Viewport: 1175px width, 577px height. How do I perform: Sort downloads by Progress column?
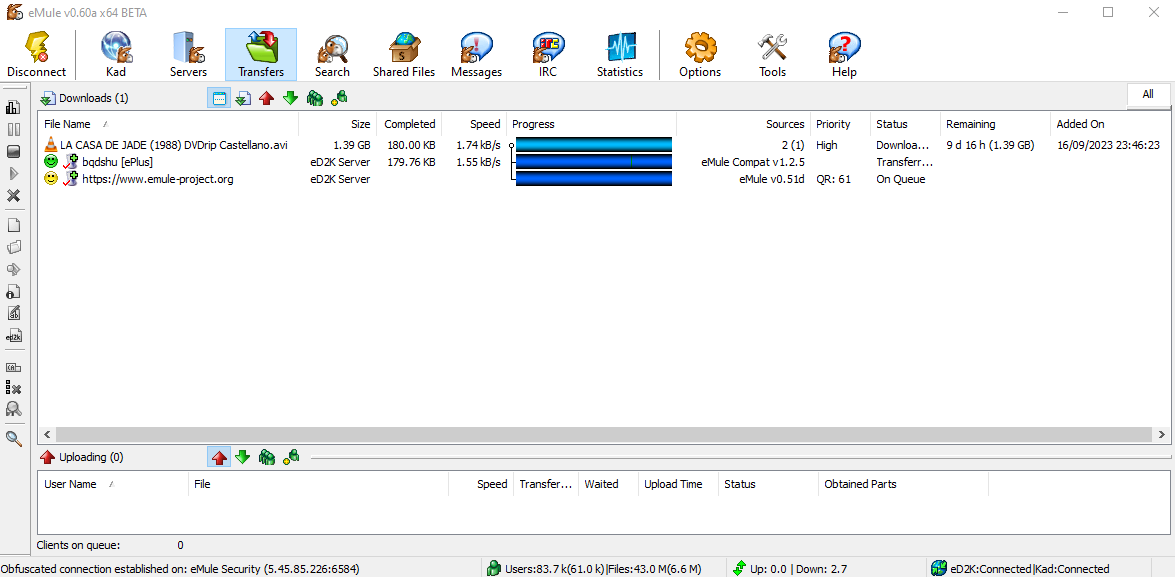(592, 124)
